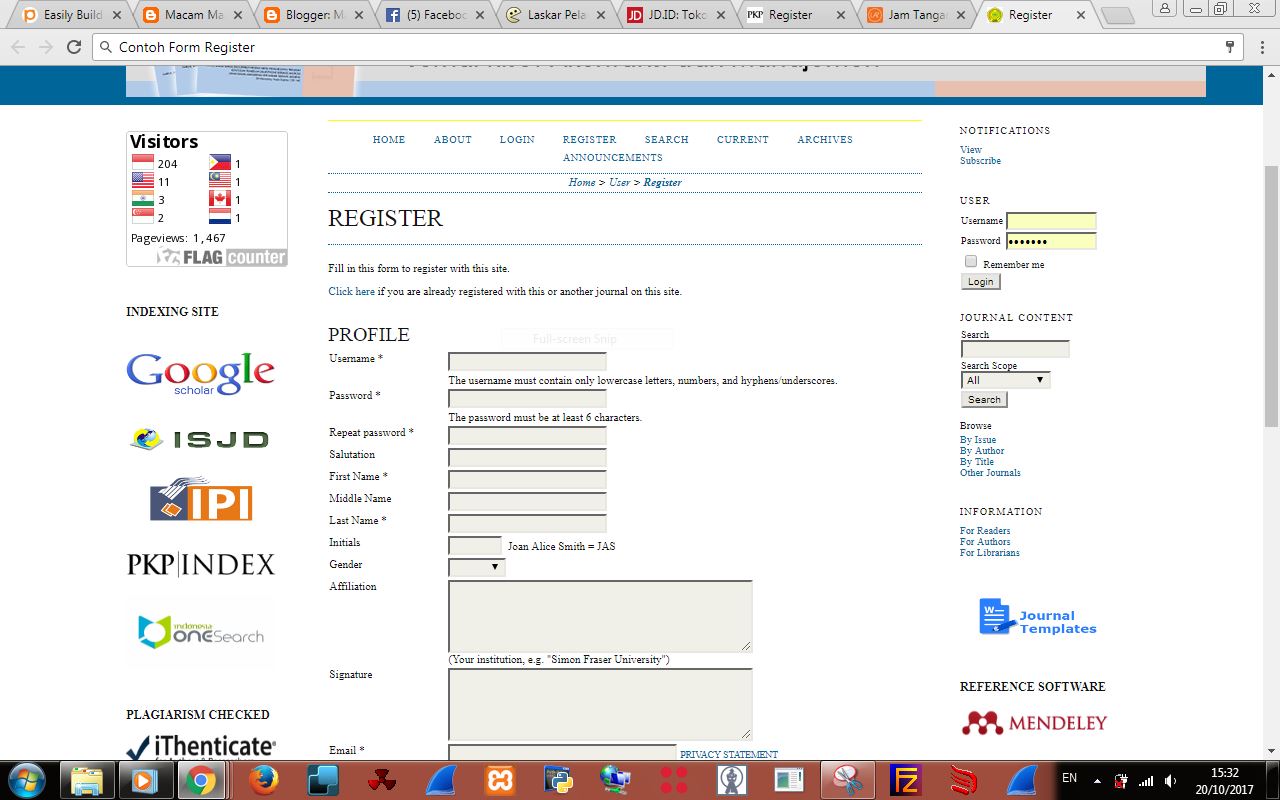Open SEARCH in the journal navigation
This screenshot has height=800, width=1280.
point(666,140)
